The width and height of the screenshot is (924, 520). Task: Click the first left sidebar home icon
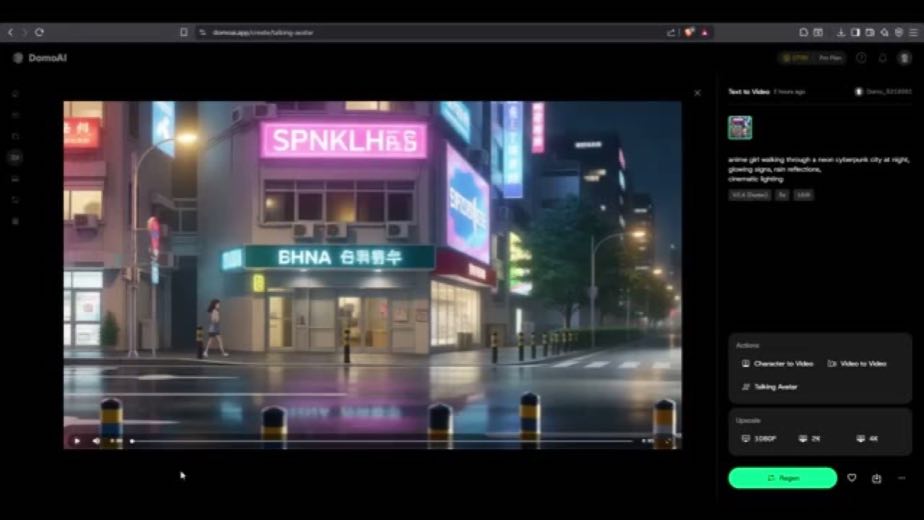(15, 94)
